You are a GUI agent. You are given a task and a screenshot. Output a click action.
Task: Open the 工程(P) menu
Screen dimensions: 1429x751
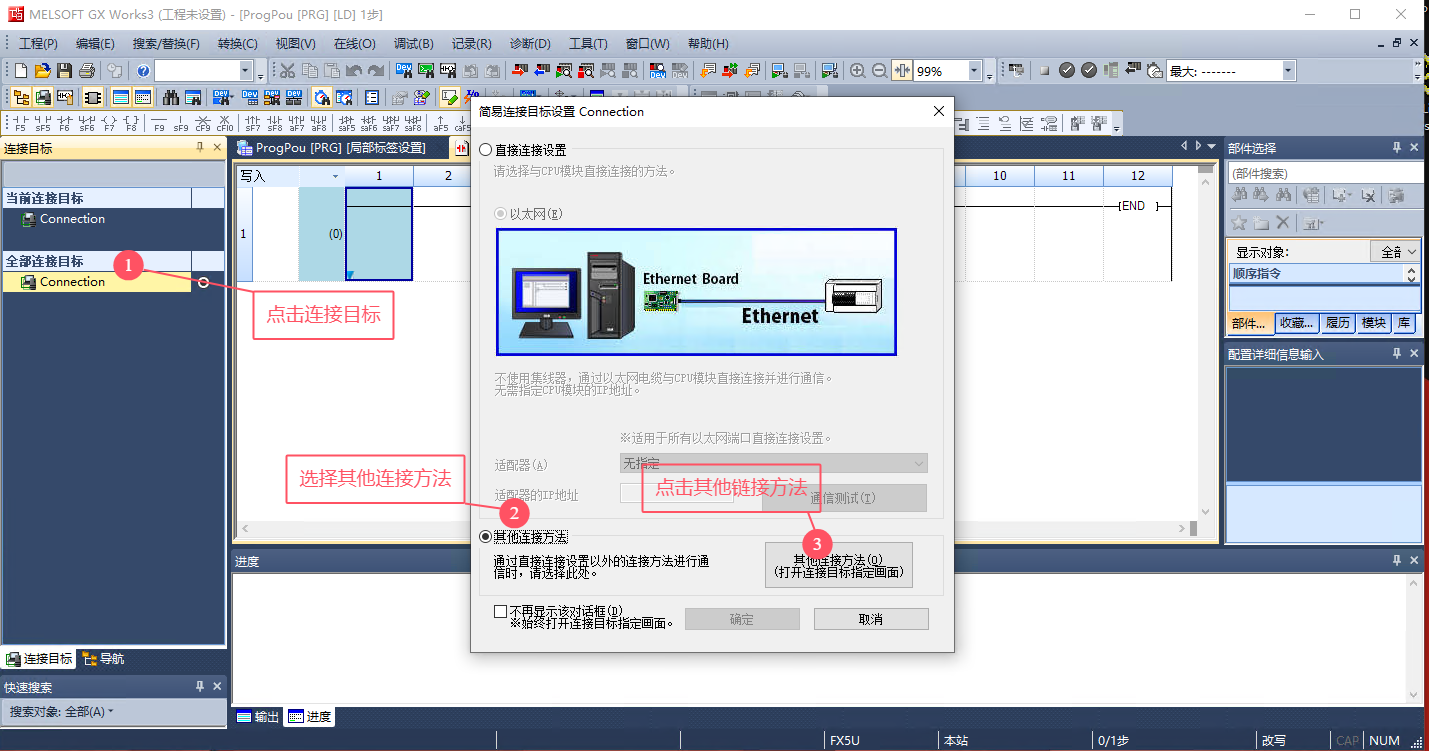coord(38,44)
